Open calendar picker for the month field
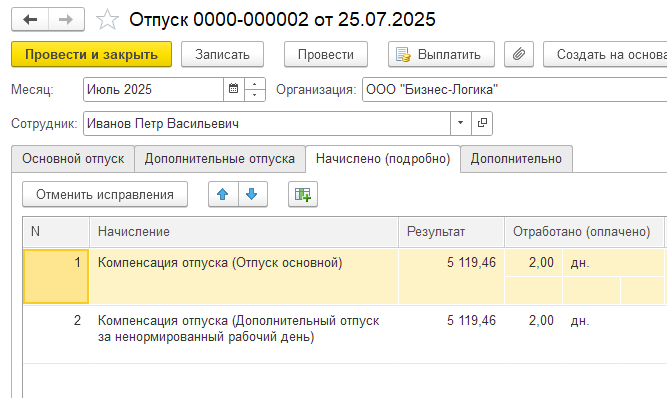The image size is (667, 398). [x=234, y=89]
